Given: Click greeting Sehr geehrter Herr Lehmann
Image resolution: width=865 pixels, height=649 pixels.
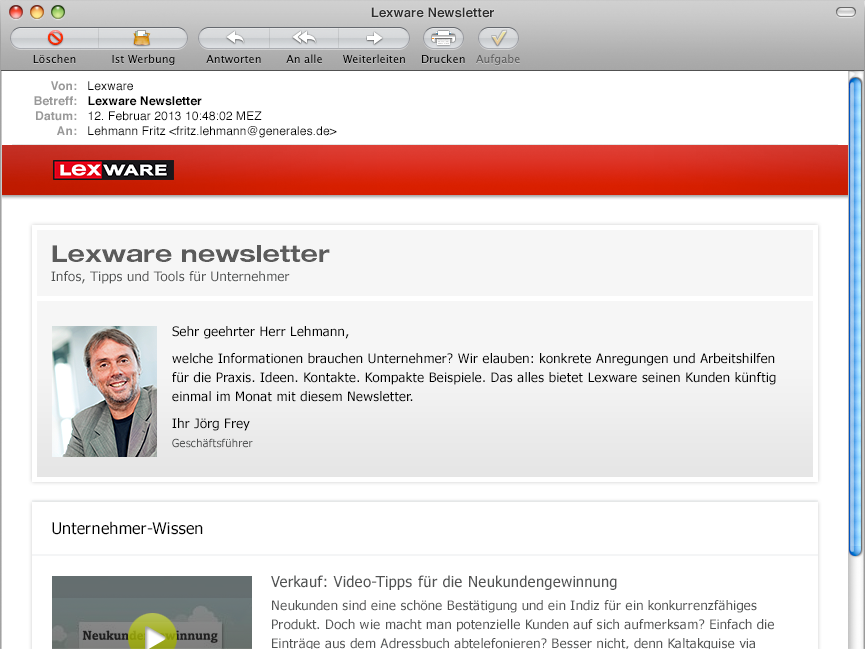Looking at the screenshot, I should pos(260,332).
